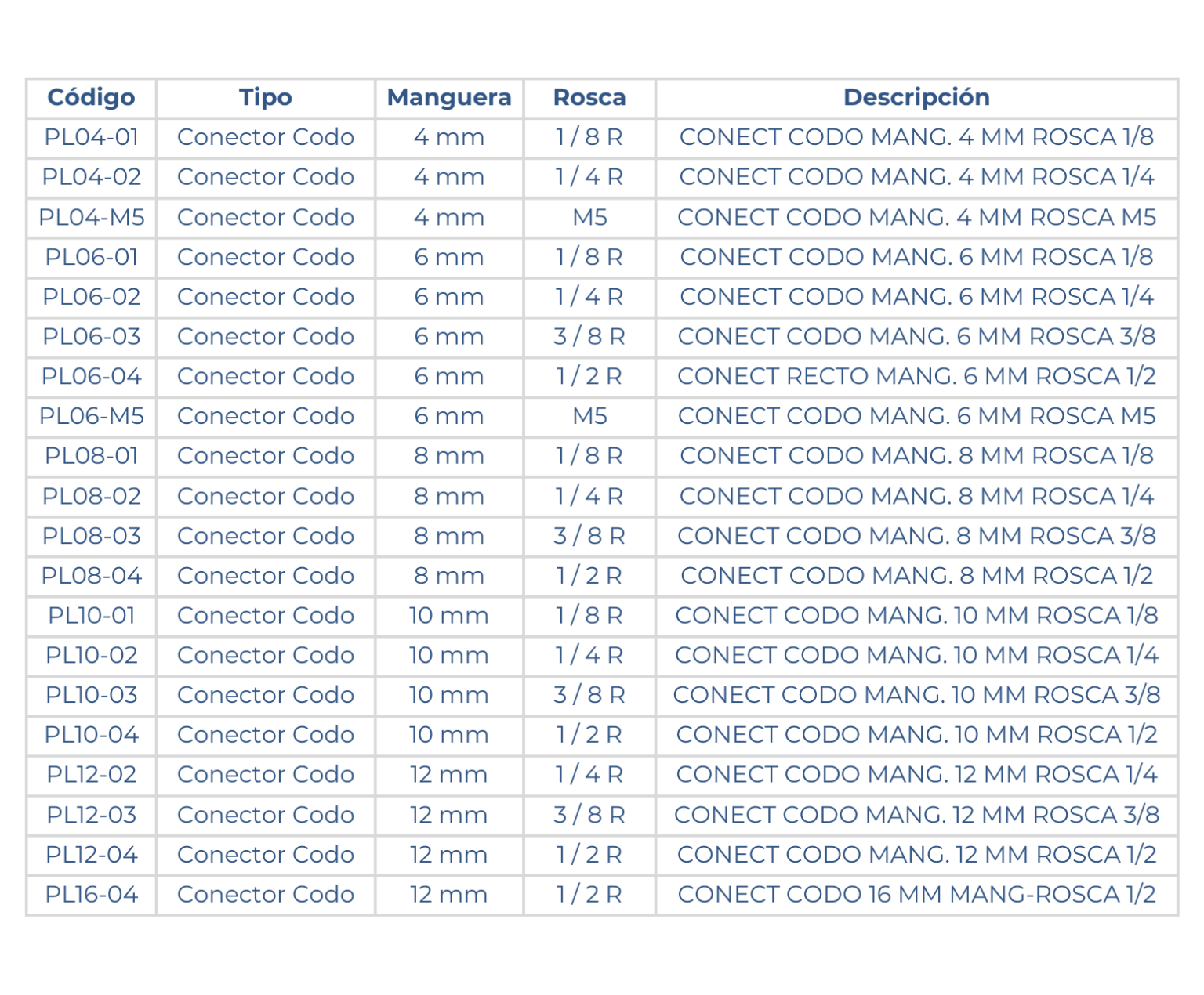Click description CONECT CODO MANG. 6 MM ROSCA 1/4

[x=916, y=297]
